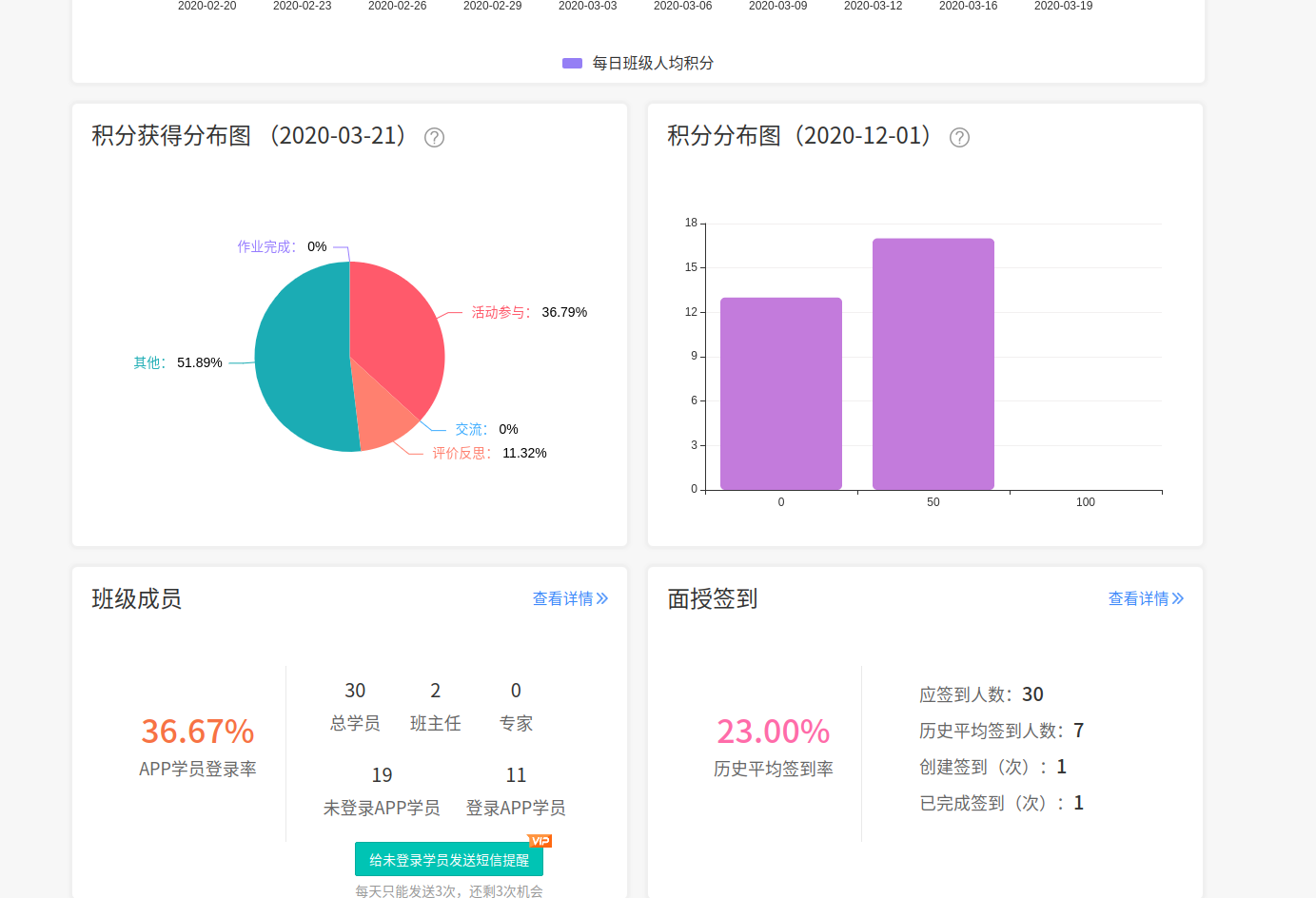Click the 23.00% average sign-in rate value
Image resolution: width=1316 pixels, height=898 pixels.
click(x=774, y=732)
